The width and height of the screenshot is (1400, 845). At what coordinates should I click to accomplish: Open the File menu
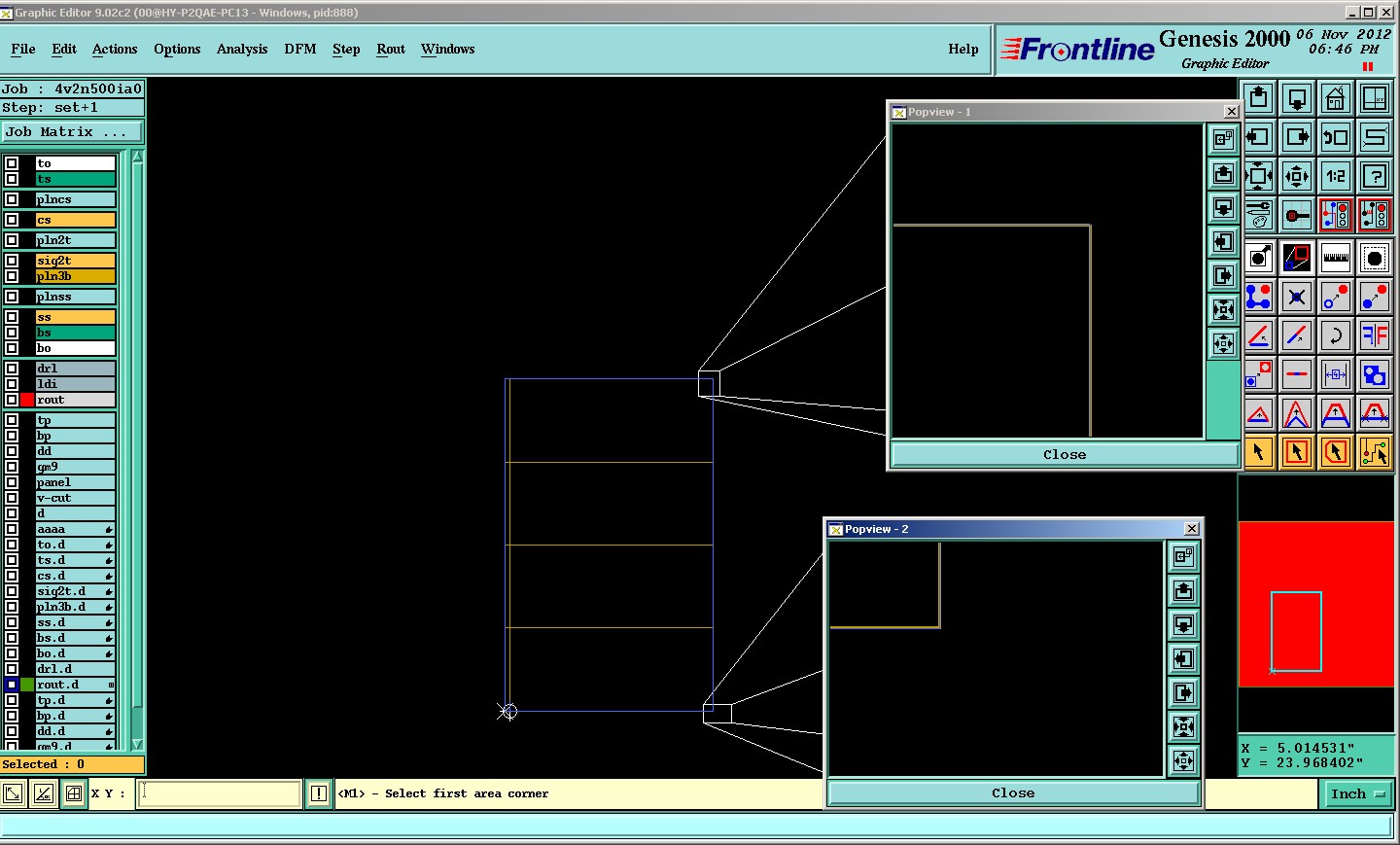23,49
